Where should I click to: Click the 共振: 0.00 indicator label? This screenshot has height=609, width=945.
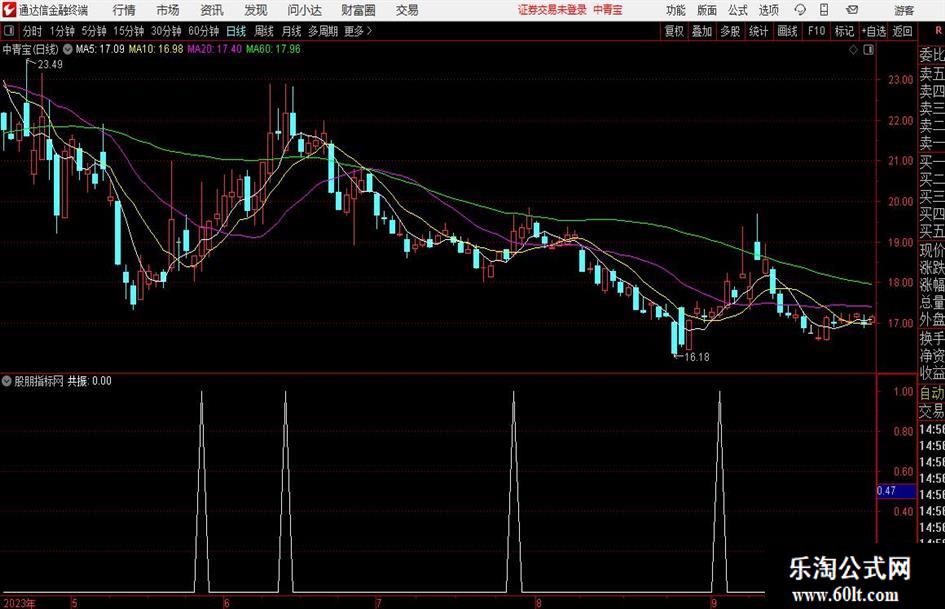pyautogui.click(x=89, y=381)
